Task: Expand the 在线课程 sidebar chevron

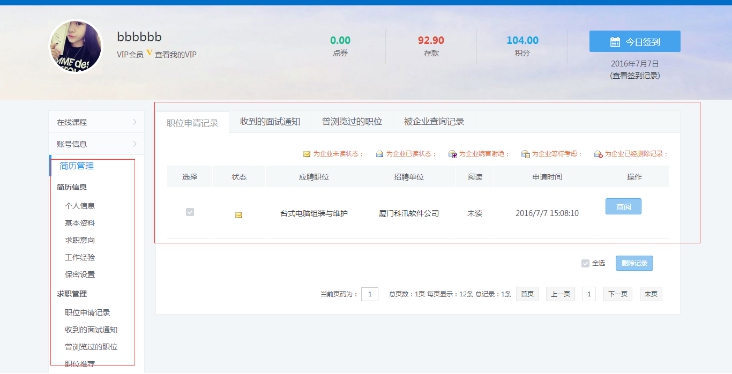Action: [x=134, y=122]
